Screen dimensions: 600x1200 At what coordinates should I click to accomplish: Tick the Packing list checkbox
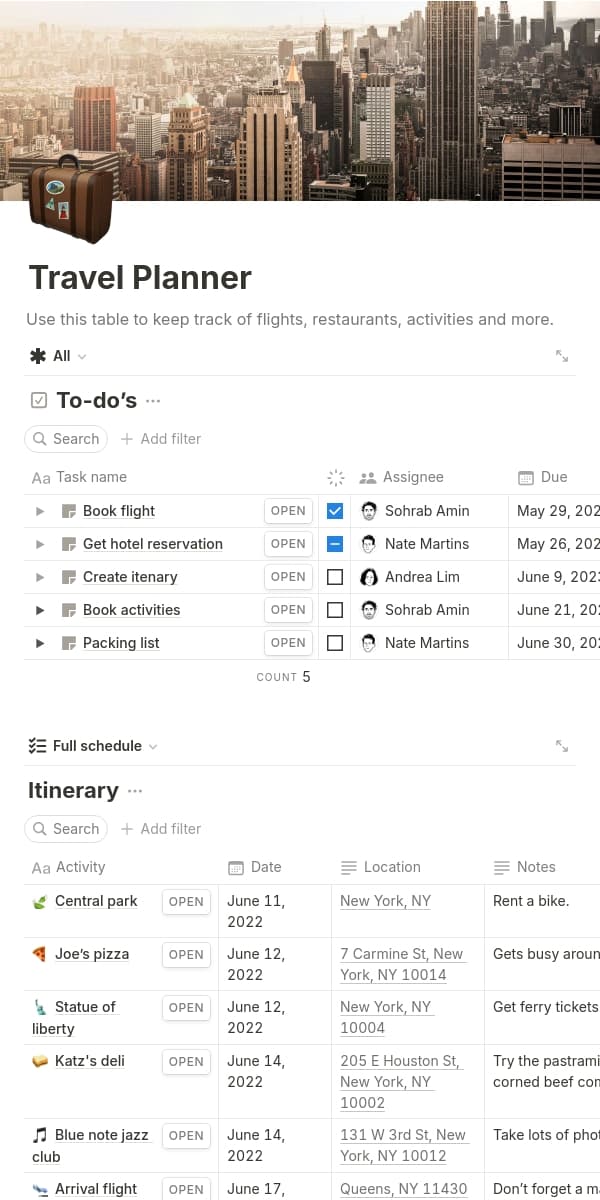[335, 643]
